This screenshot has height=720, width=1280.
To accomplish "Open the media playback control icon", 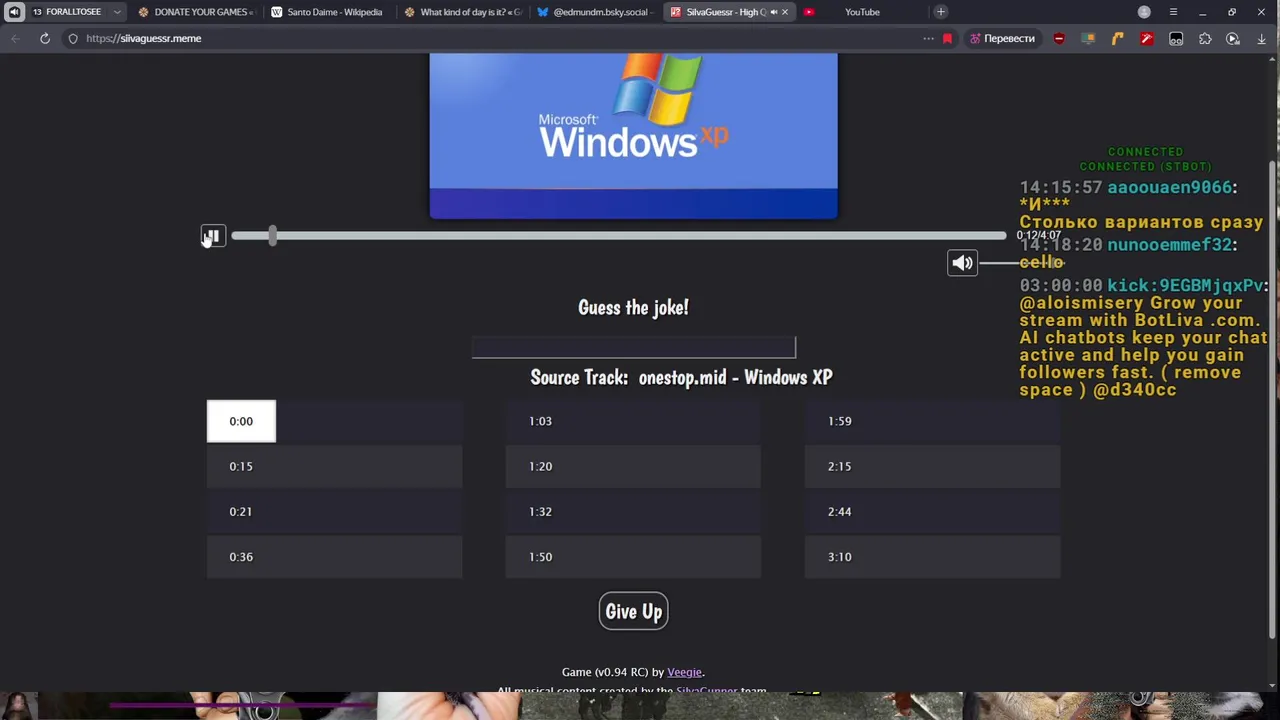I will (1233, 38).
